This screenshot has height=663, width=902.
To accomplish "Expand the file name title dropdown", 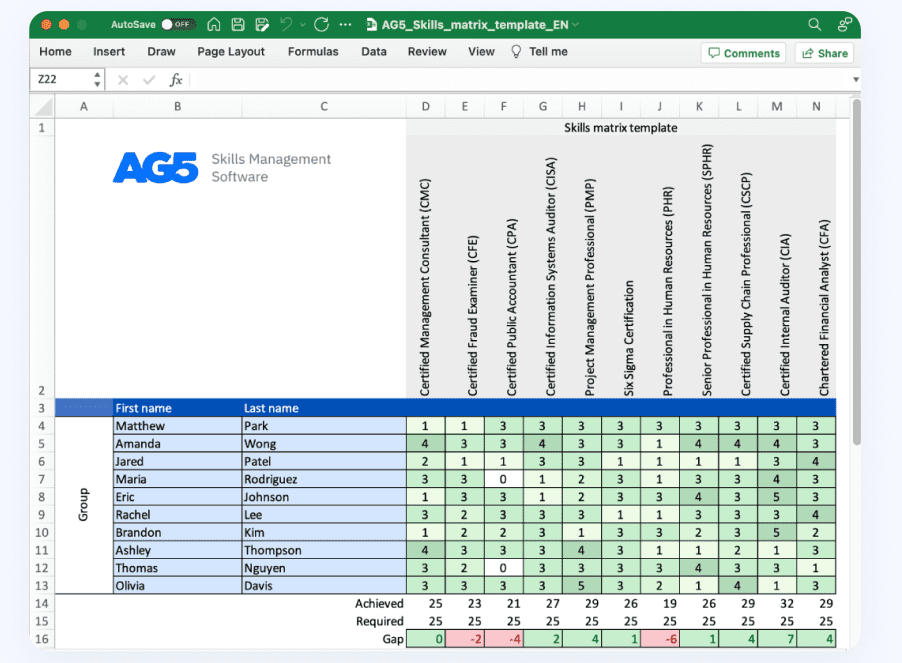I will (x=575, y=24).
